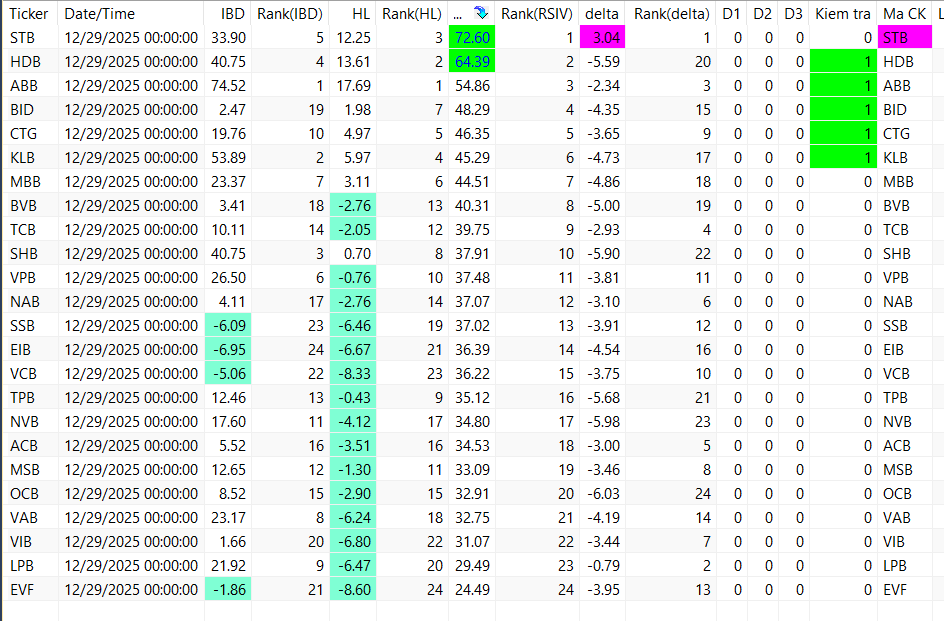Click the delta column header
The height and width of the screenshot is (621, 944).
pyautogui.click(x=602, y=13)
